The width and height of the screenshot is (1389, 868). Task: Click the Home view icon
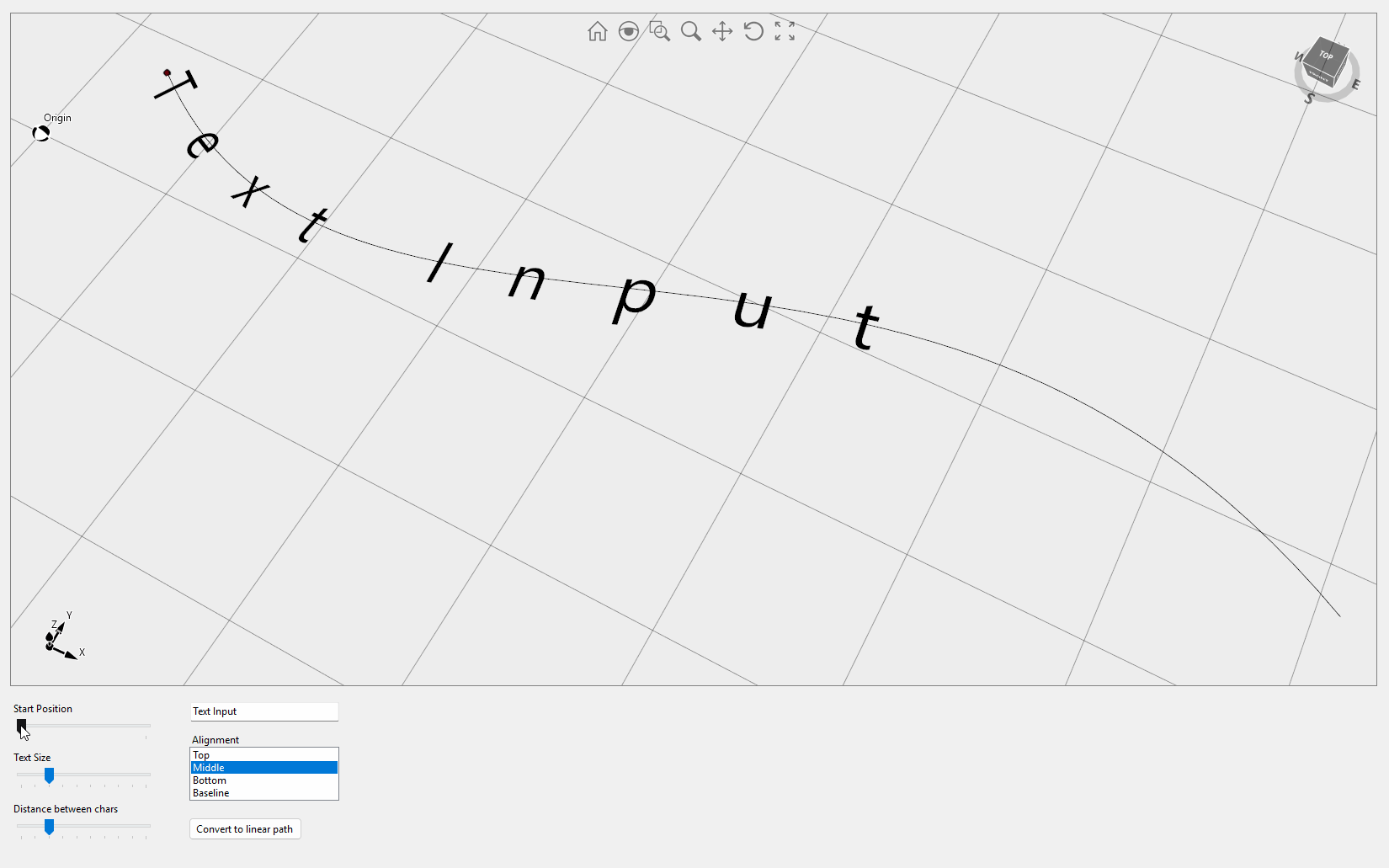click(x=598, y=32)
